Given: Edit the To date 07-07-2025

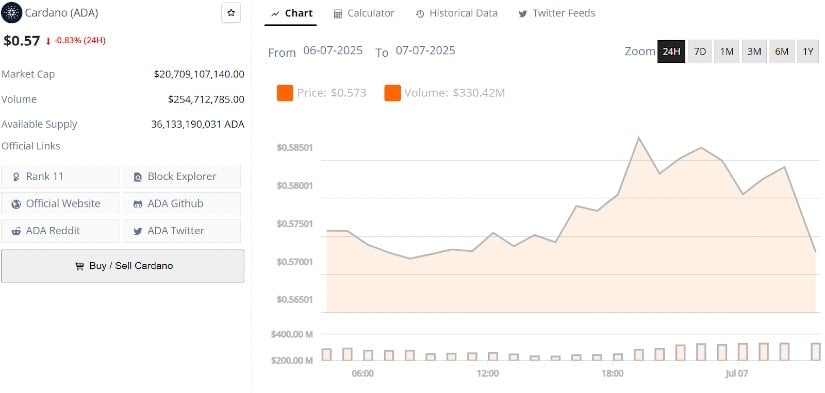Looking at the screenshot, I should click(426, 51).
